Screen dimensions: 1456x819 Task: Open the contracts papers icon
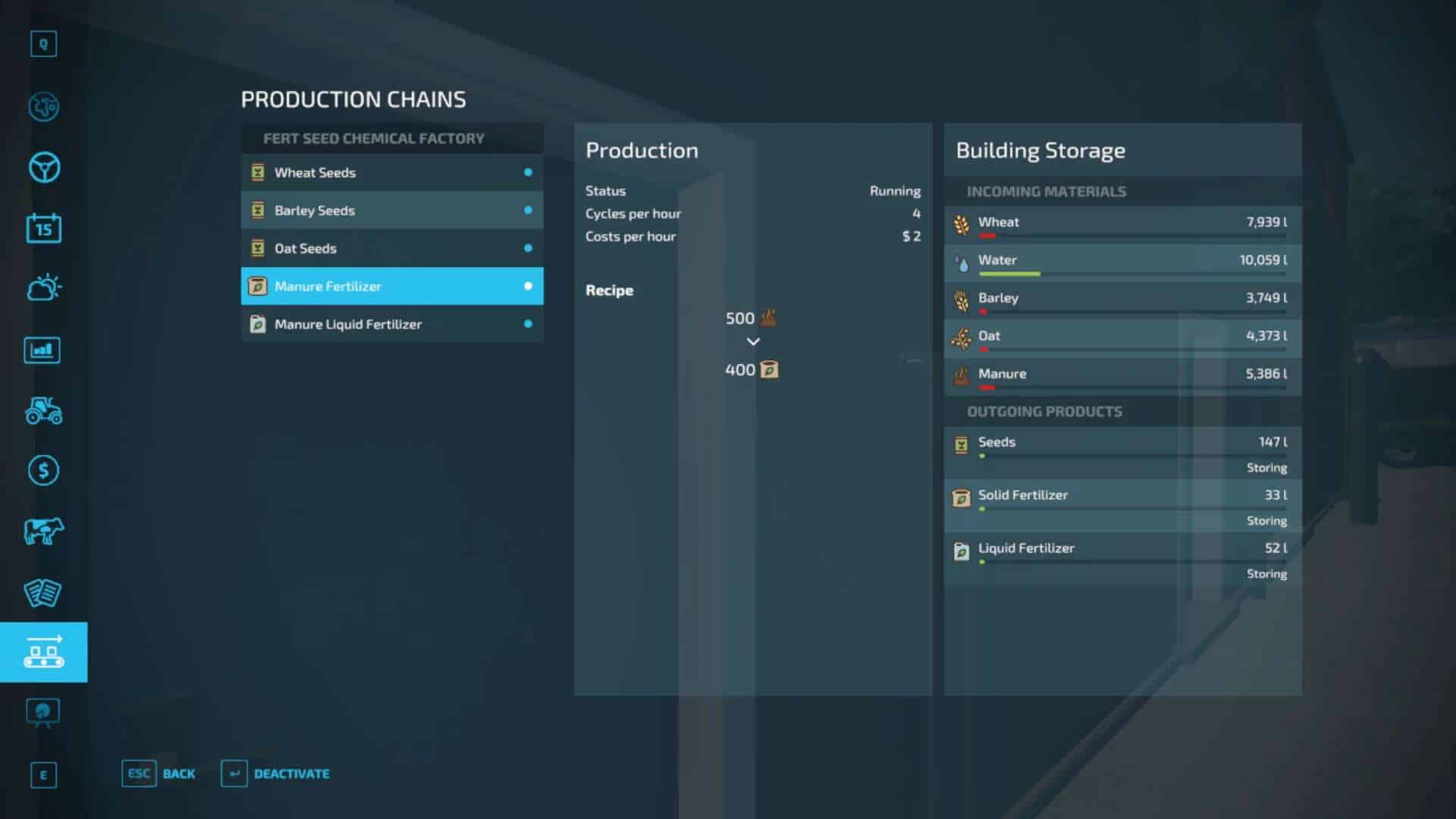pyautogui.click(x=43, y=592)
